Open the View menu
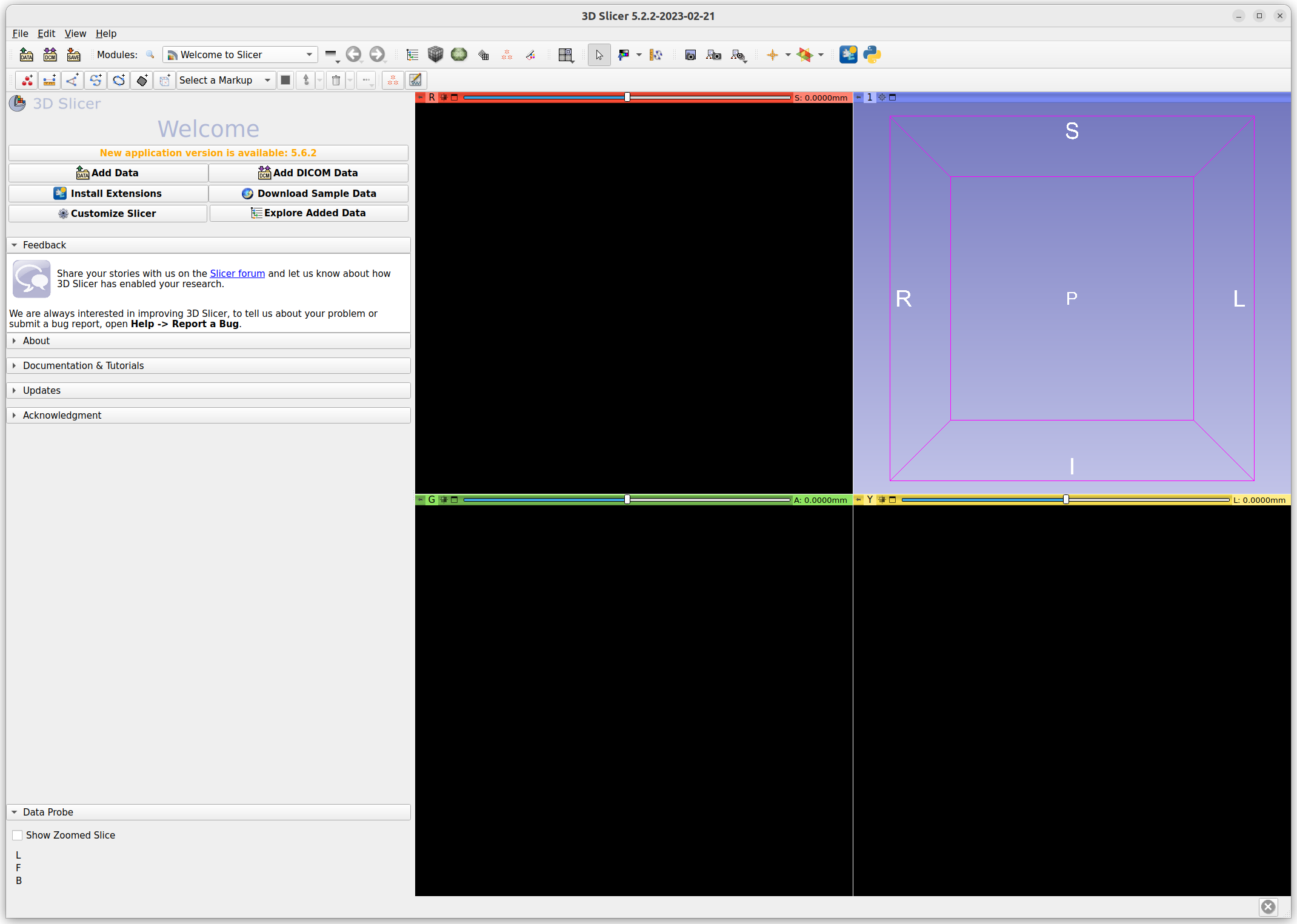Viewport: 1297px width, 924px height. coord(75,33)
